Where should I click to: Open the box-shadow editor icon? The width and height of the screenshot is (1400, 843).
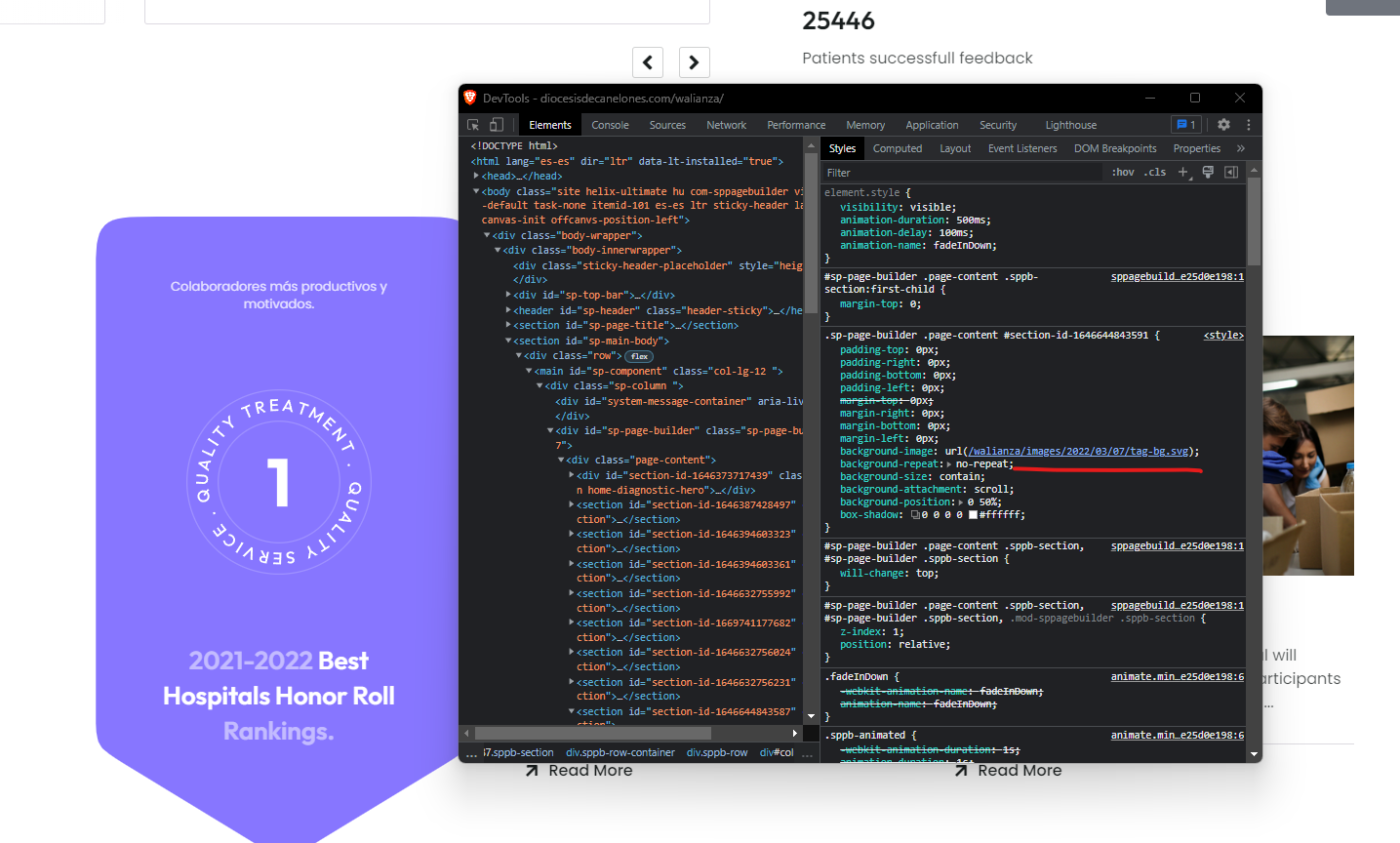tap(915, 515)
